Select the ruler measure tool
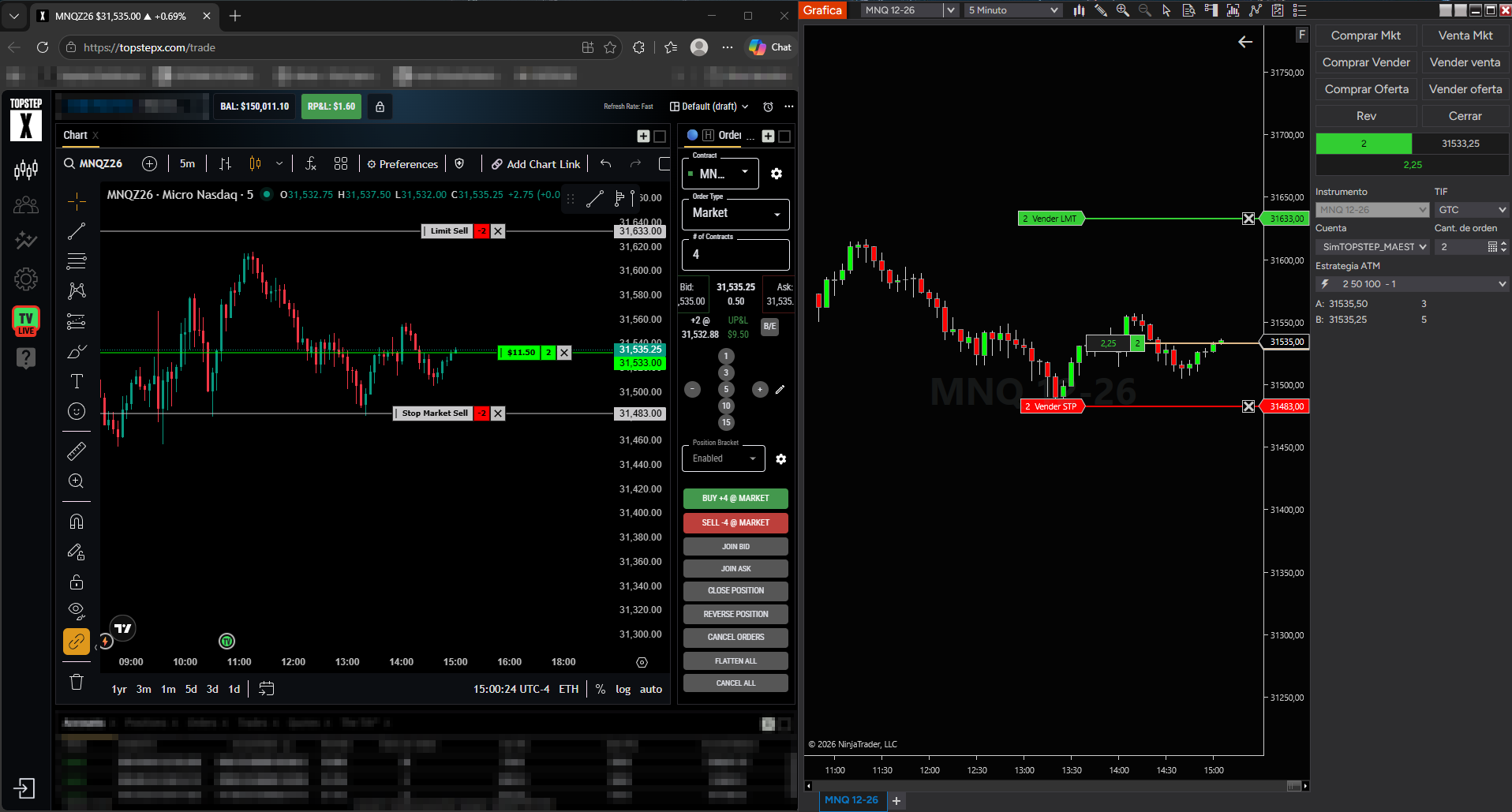Viewport: 1512px width, 812px height. [77, 451]
